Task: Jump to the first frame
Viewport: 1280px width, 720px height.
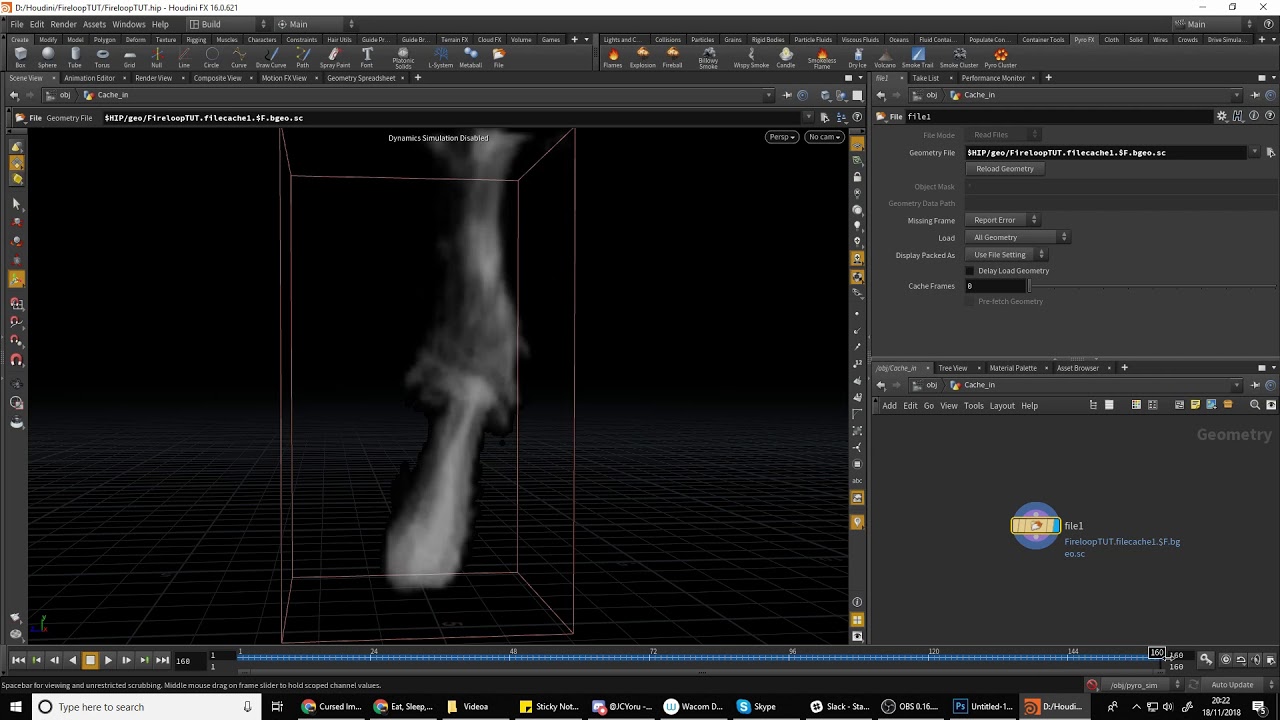Action: pyautogui.click(x=18, y=660)
